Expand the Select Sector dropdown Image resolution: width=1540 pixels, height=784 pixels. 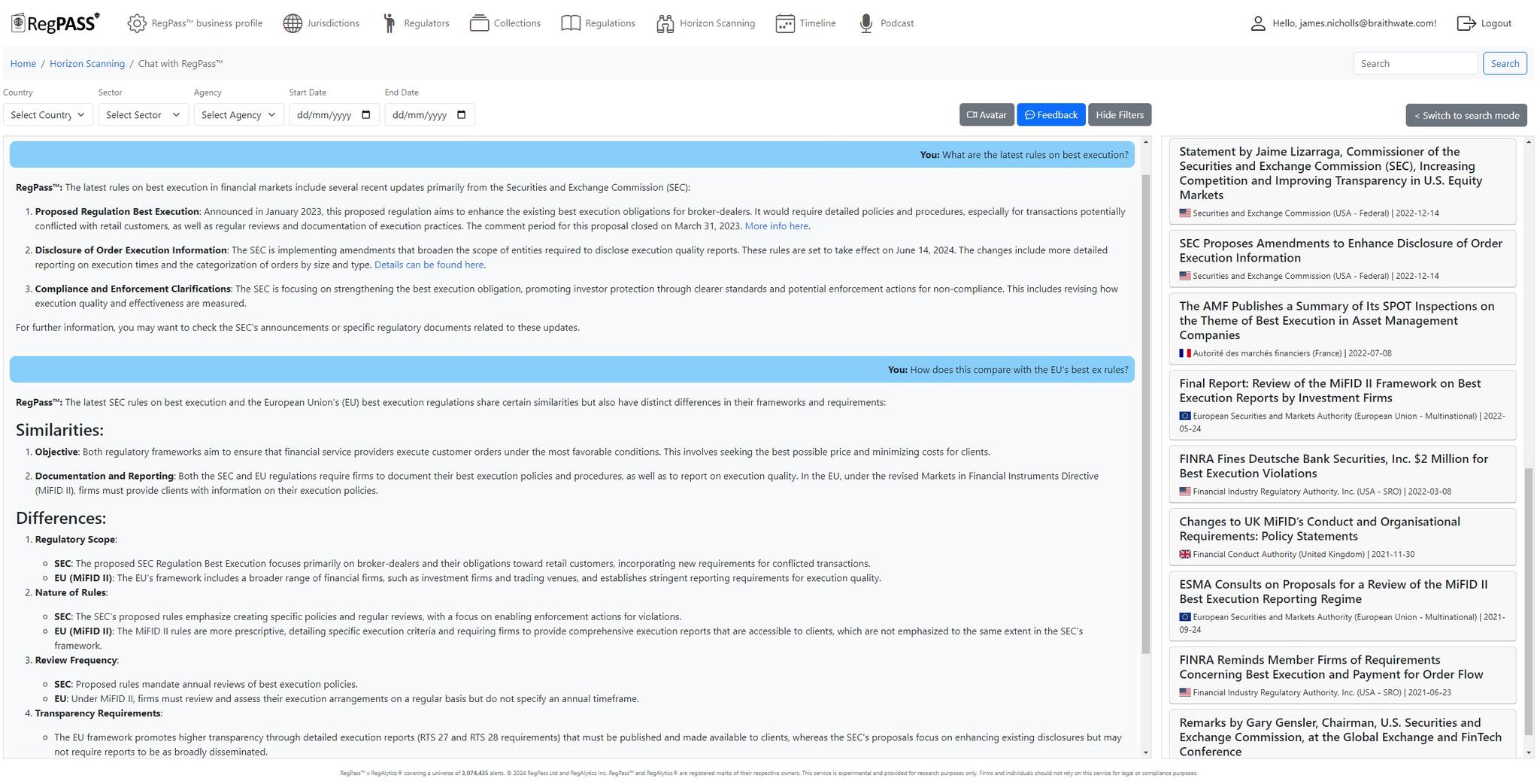click(143, 115)
